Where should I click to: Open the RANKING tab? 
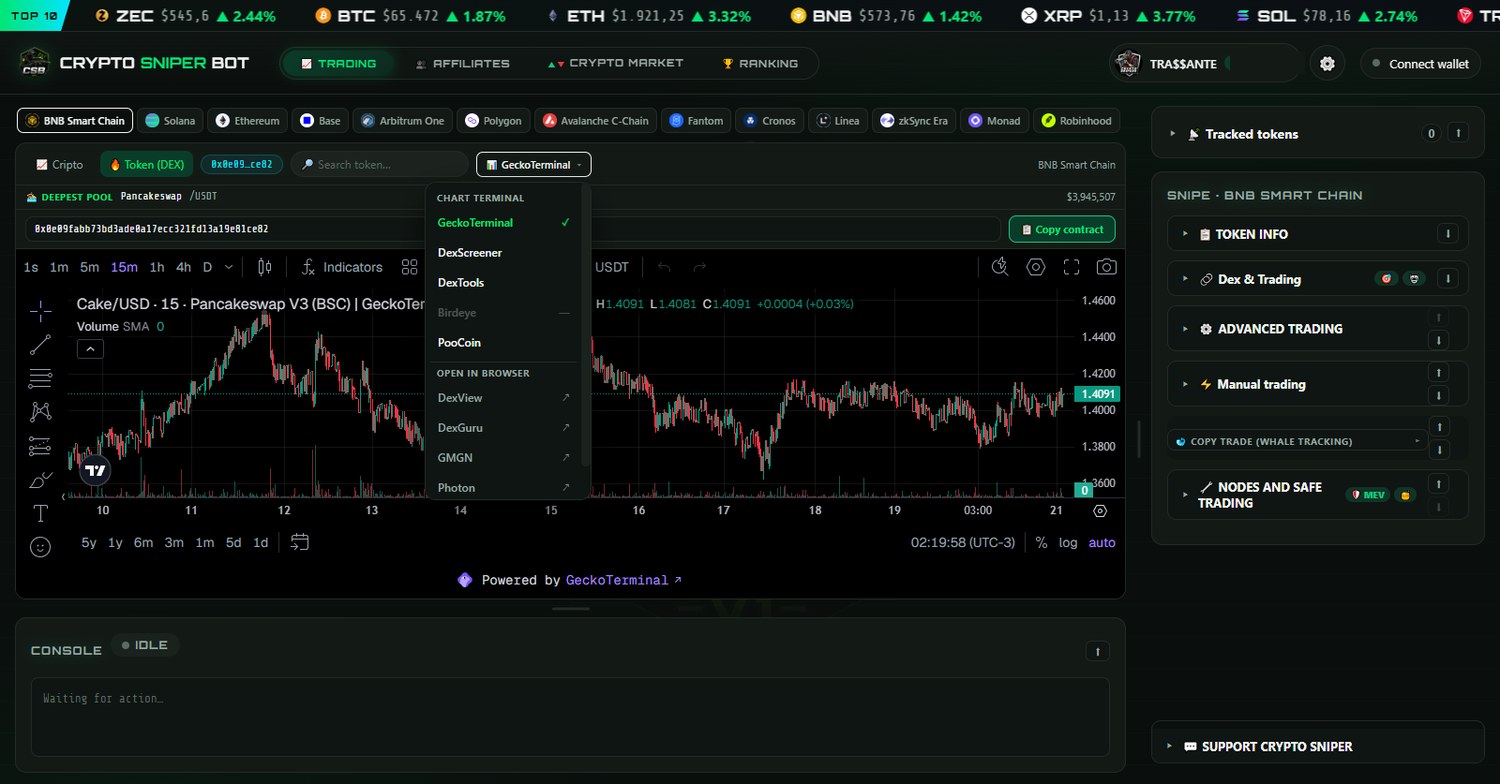click(x=760, y=63)
